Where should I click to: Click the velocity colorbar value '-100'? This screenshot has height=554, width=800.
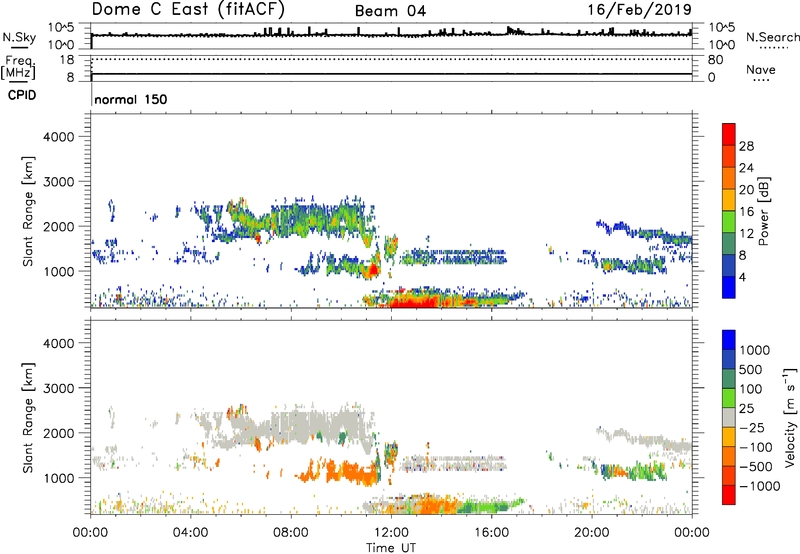tap(756, 447)
